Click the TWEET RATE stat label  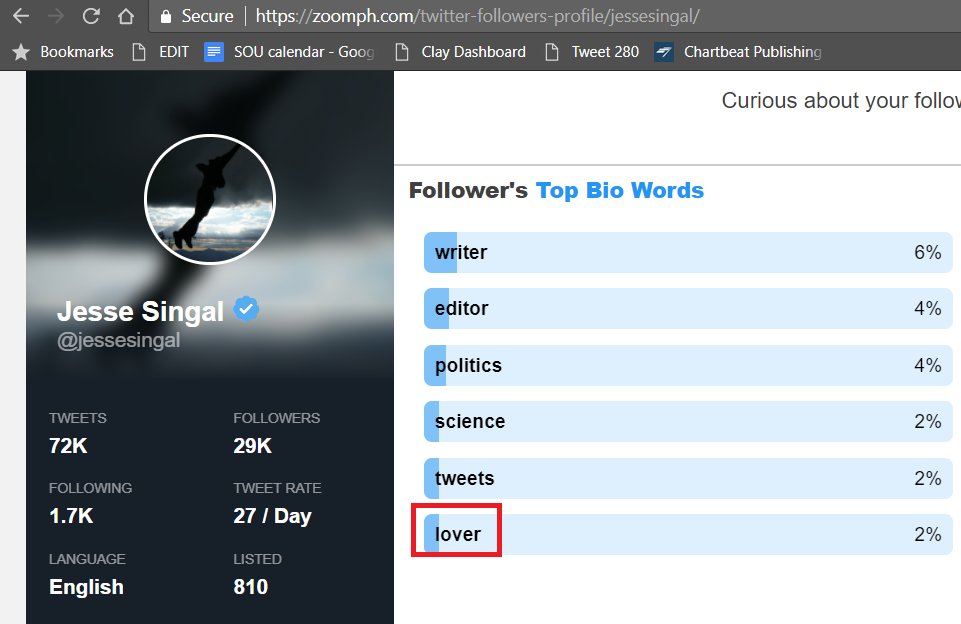click(x=277, y=488)
